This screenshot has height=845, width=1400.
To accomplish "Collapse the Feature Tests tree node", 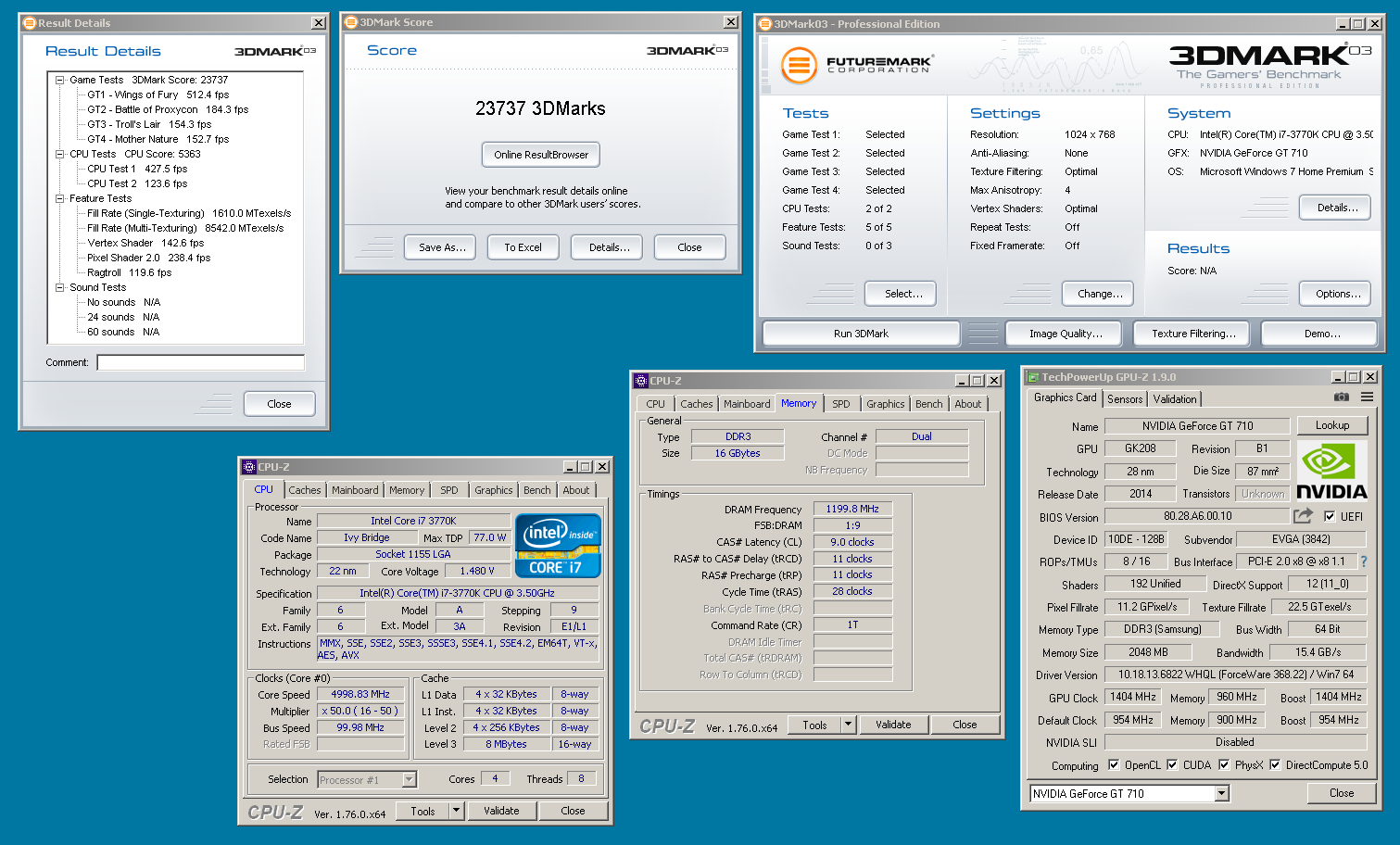I will pyautogui.click(x=59, y=198).
